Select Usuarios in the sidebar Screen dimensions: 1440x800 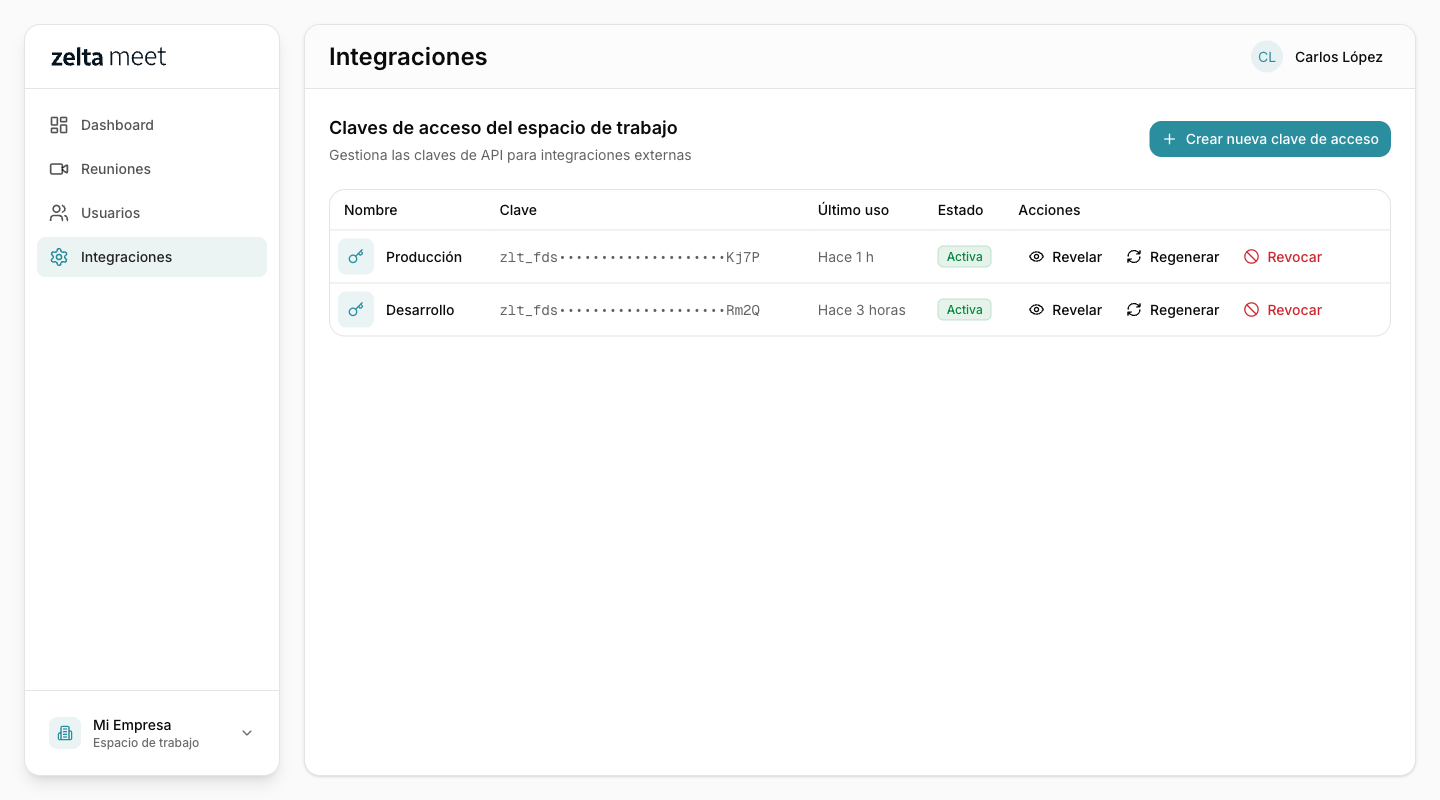(110, 212)
